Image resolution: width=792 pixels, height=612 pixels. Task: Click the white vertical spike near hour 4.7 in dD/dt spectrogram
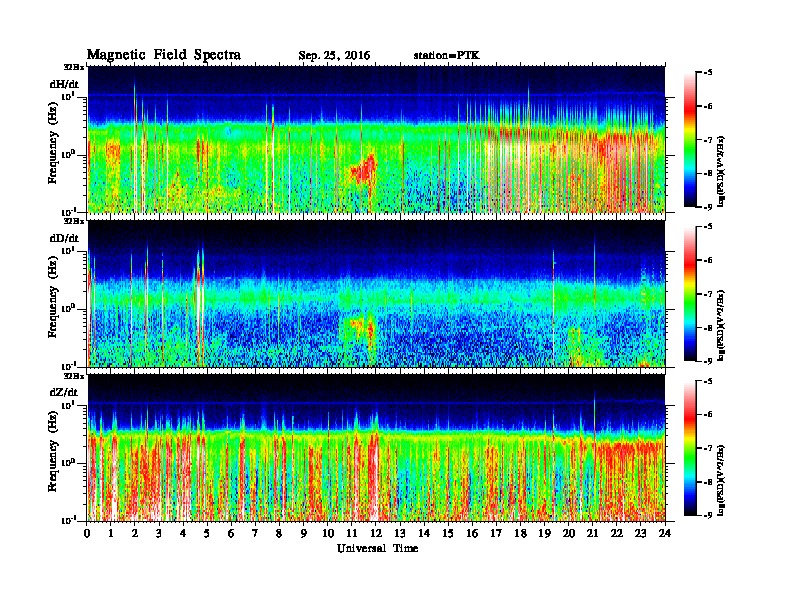pos(201,308)
